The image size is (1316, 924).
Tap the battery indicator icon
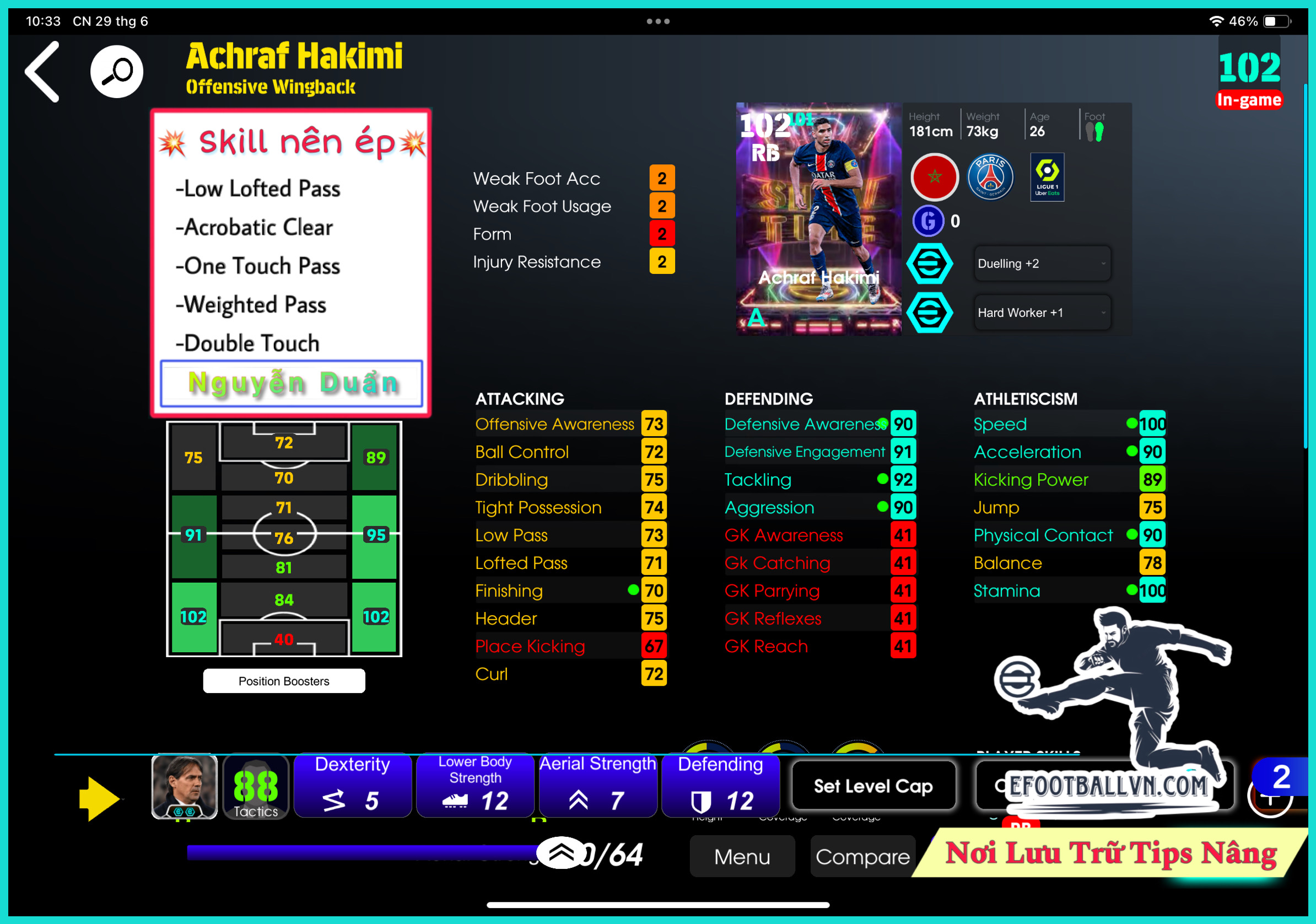click(1277, 21)
